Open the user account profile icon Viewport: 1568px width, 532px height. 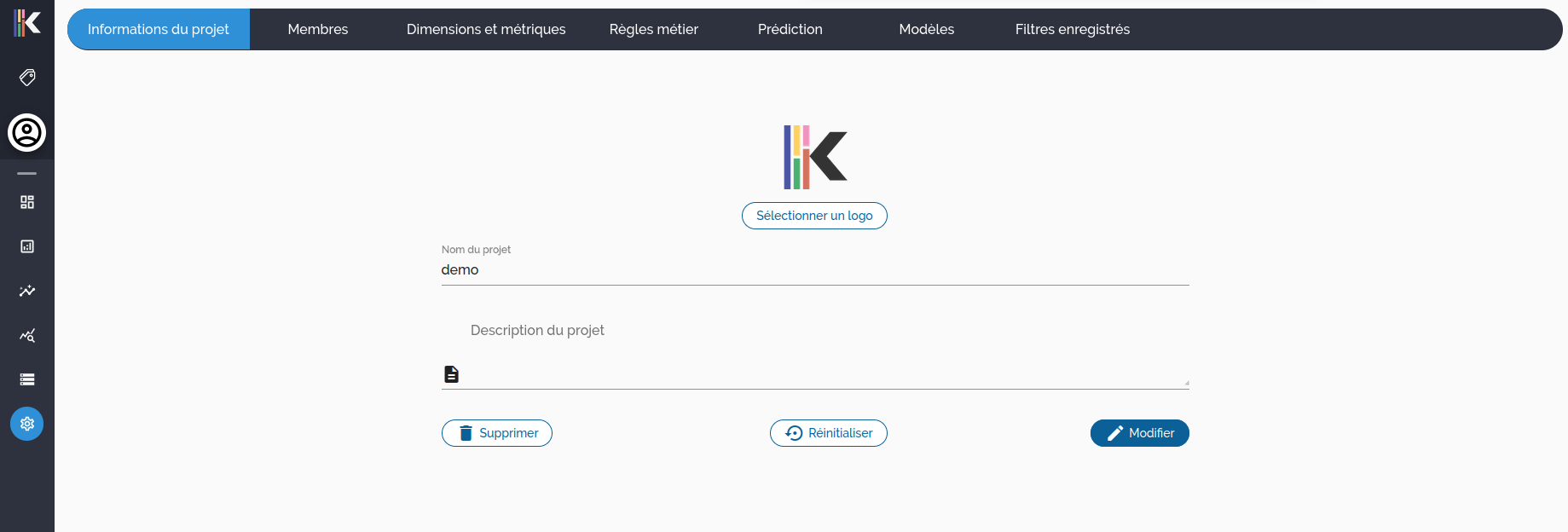[27, 133]
